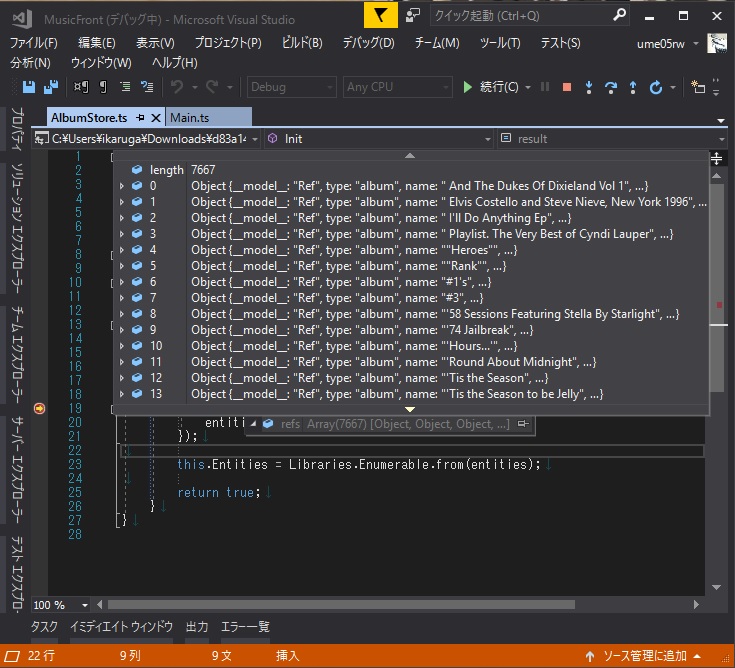
Task: Click the vertical scrollbar thumb
Action: pos(716,288)
